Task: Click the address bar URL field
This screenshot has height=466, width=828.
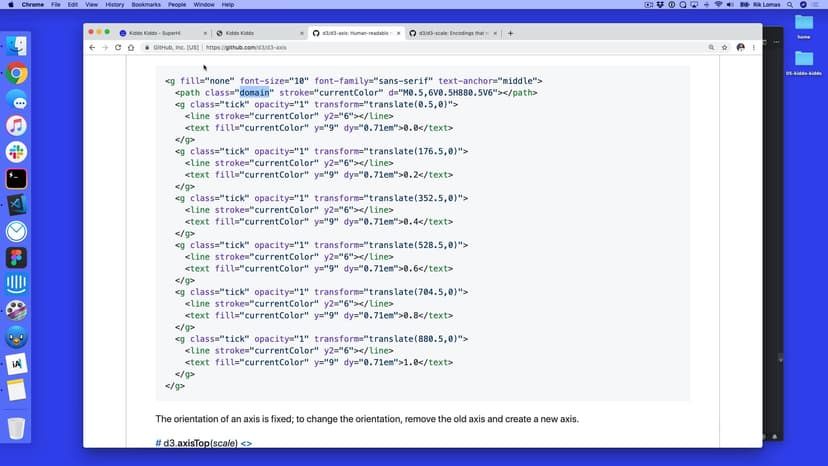Action: (x=400, y=47)
